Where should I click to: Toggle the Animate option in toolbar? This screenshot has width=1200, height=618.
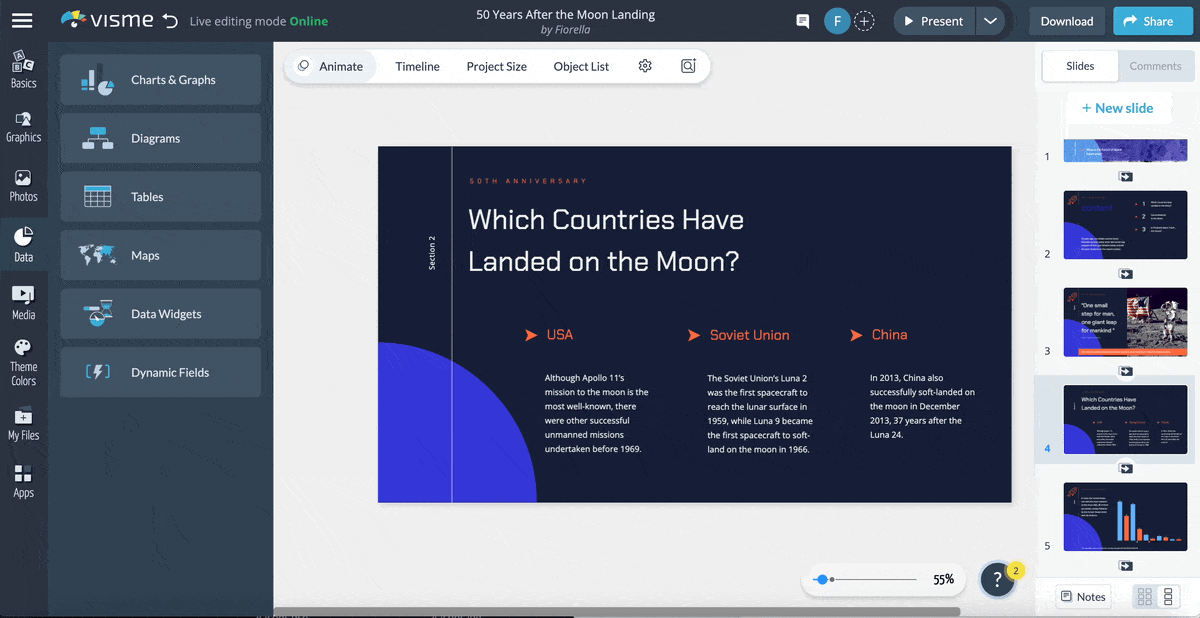(331, 66)
